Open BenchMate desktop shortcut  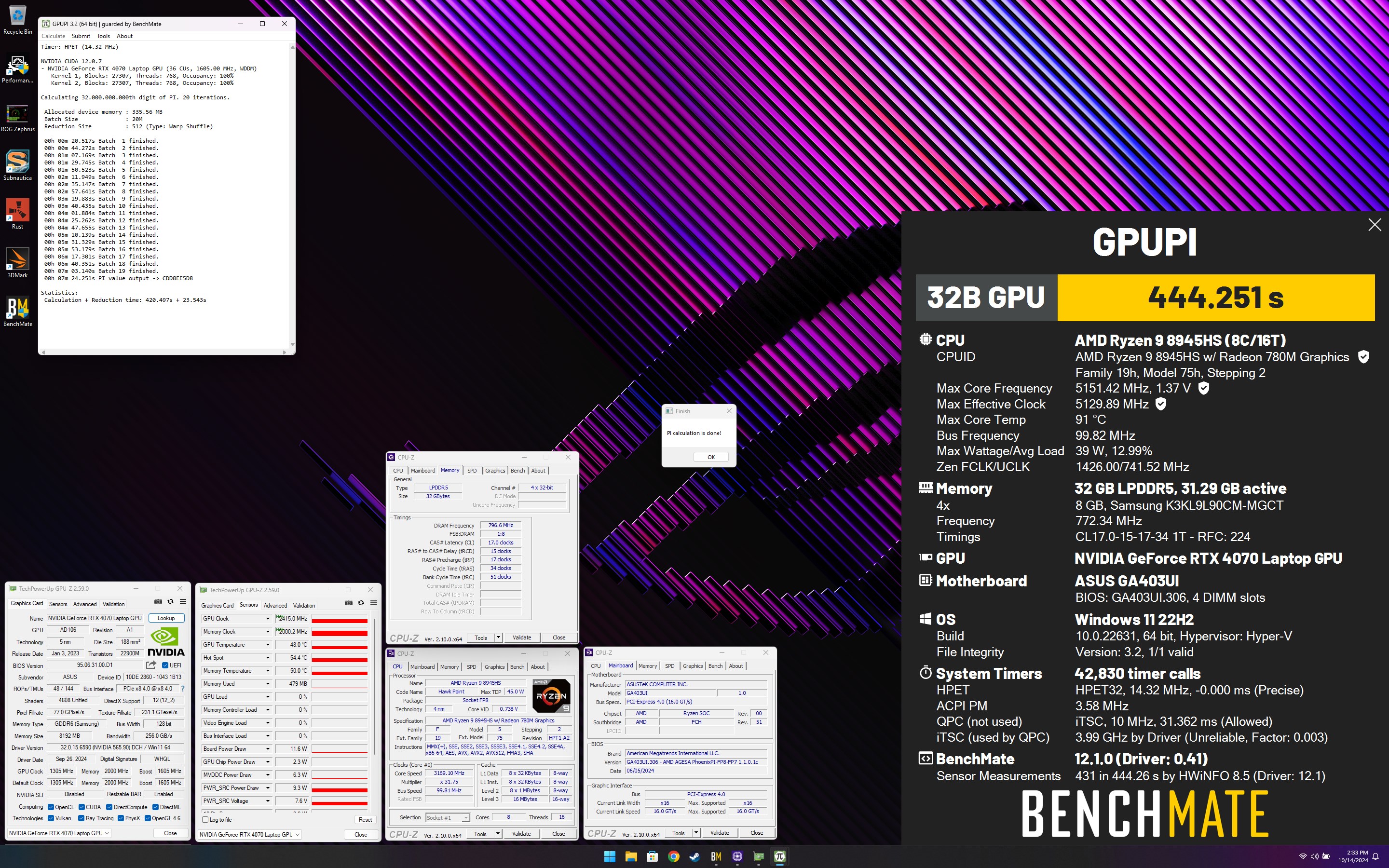(x=18, y=312)
